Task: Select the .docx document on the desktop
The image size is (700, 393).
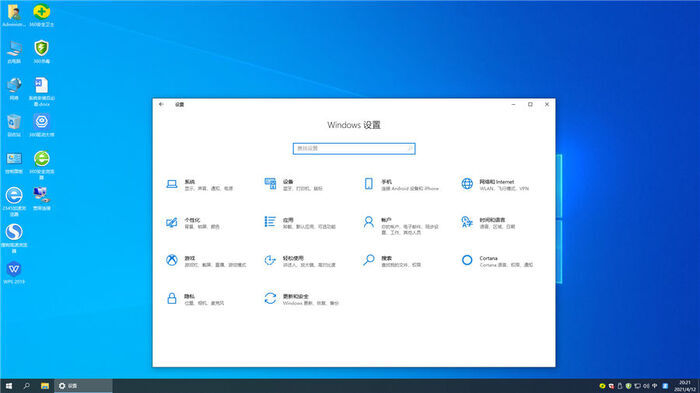Action: (42, 92)
